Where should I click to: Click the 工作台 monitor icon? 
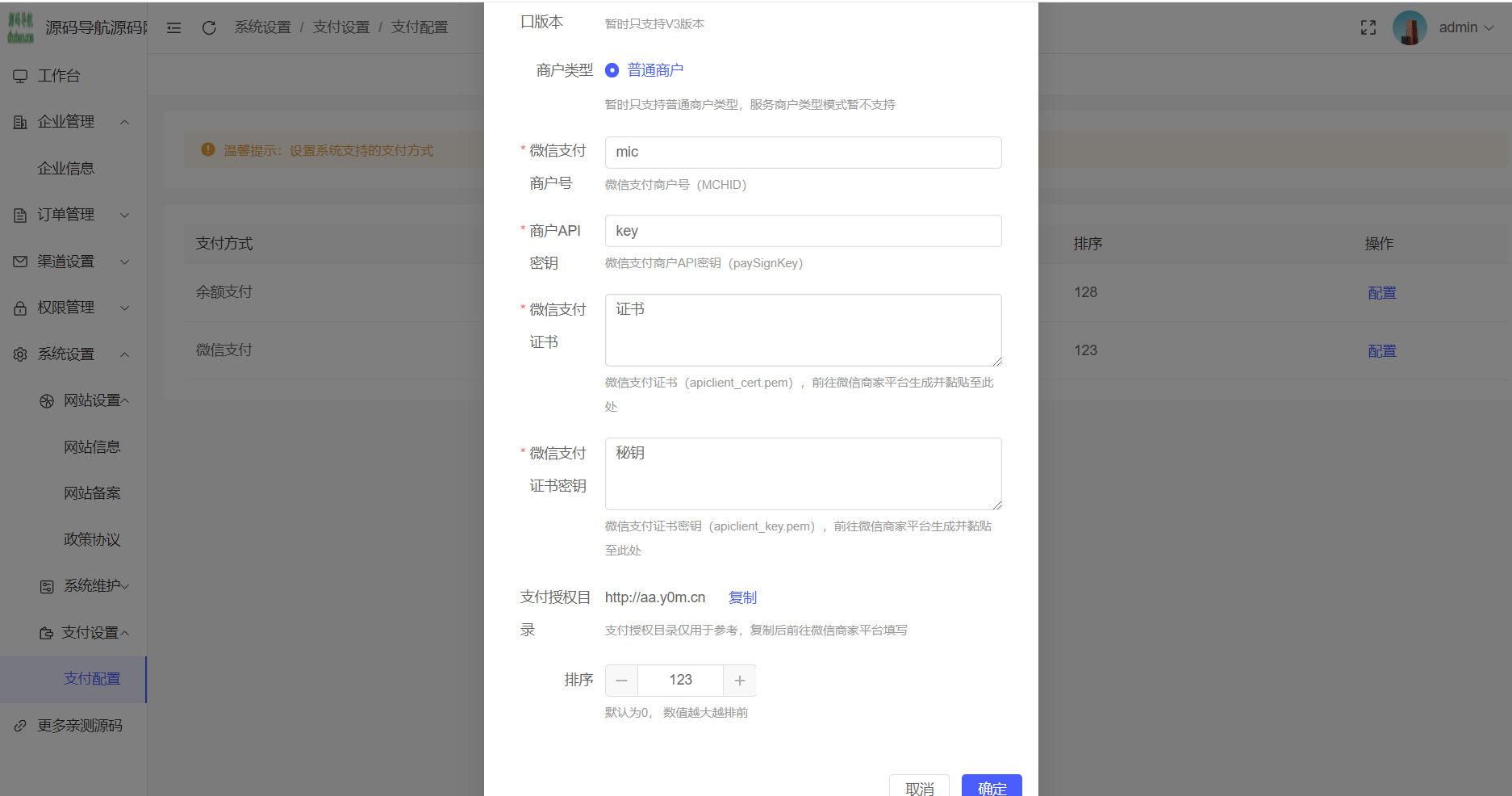click(20, 76)
